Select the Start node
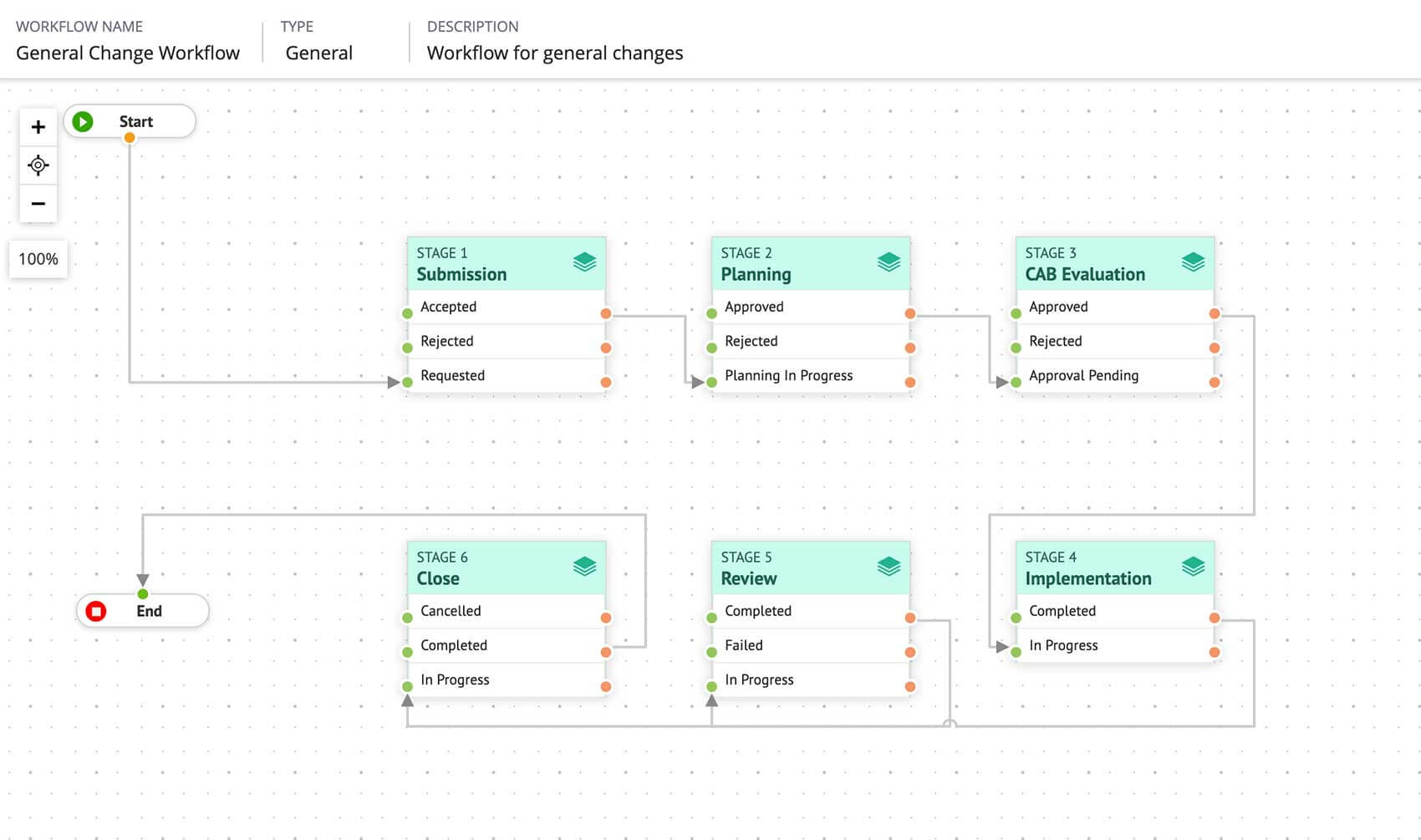This screenshot has width=1421, height=840. click(x=136, y=121)
